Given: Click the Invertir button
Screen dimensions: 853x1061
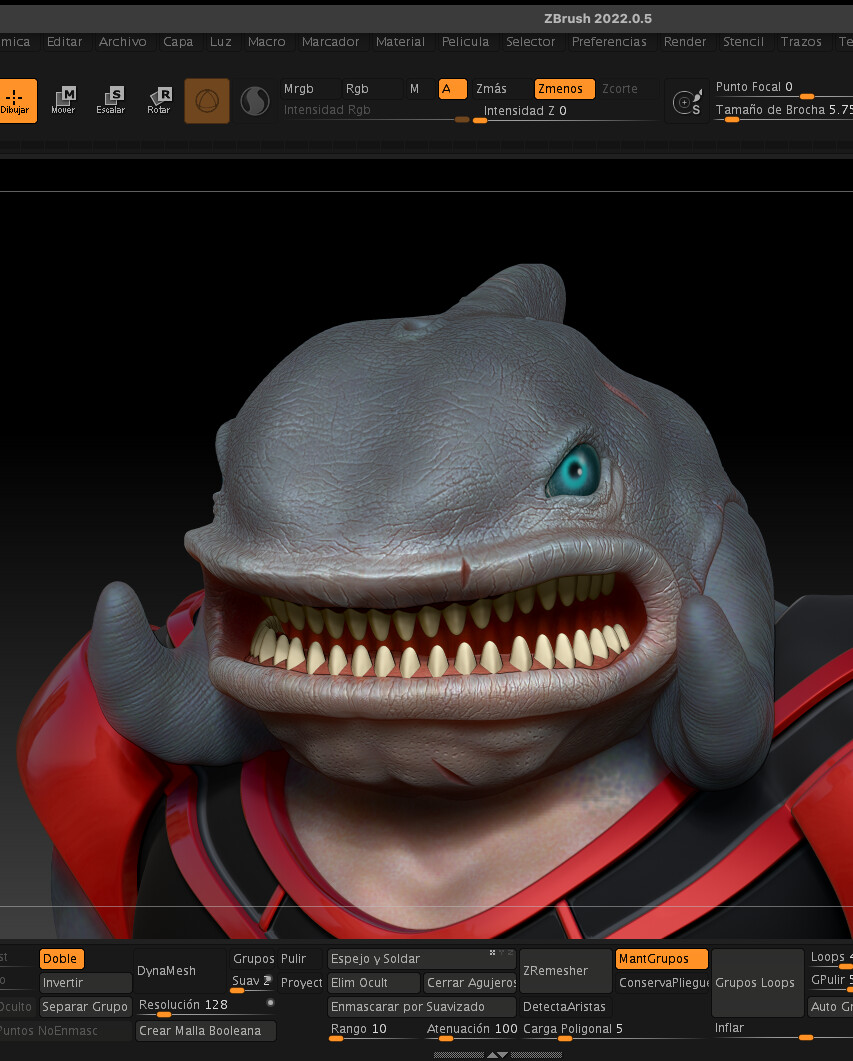Looking at the screenshot, I should [x=85, y=983].
